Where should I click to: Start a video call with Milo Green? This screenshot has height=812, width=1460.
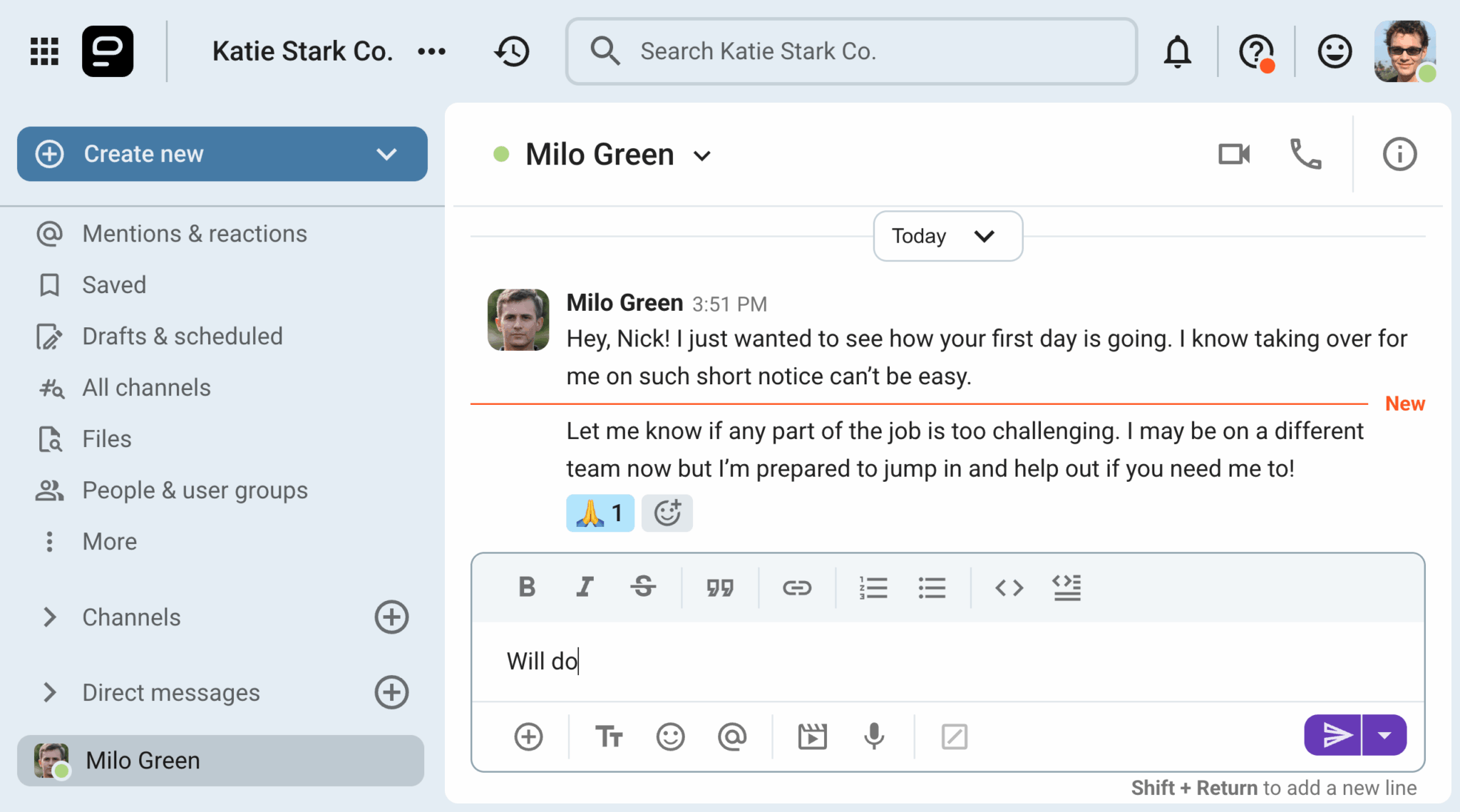(1234, 154)
